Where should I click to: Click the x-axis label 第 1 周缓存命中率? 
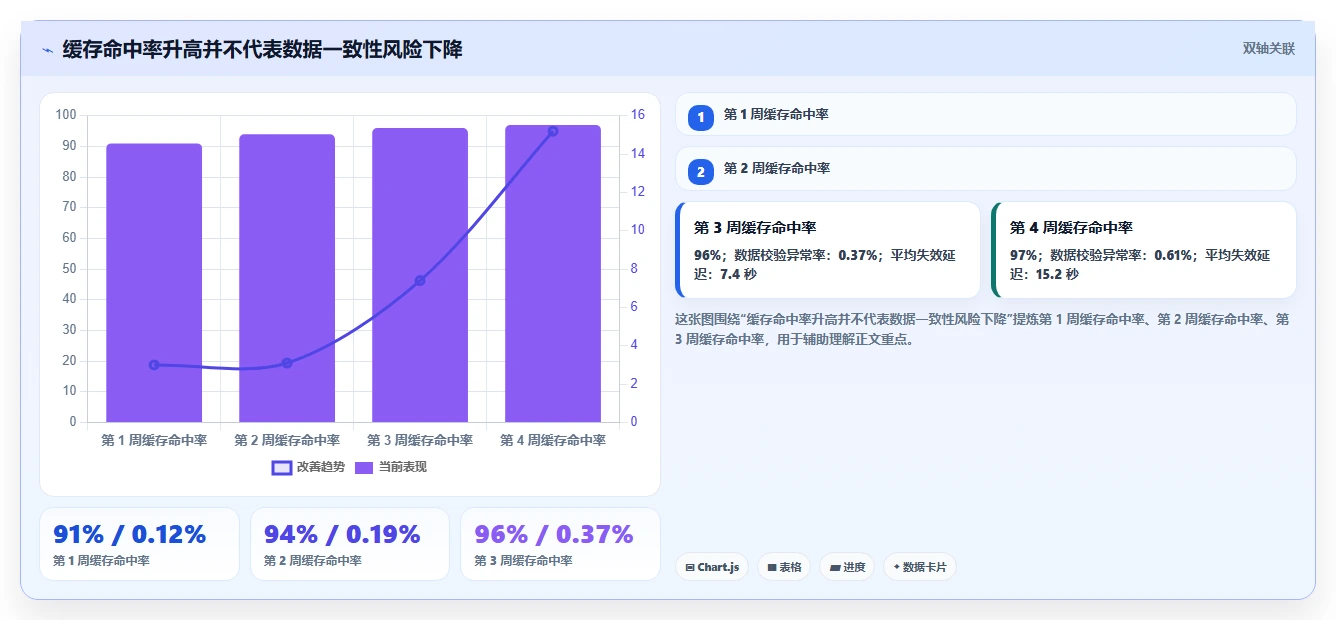[x=154, y=440]
